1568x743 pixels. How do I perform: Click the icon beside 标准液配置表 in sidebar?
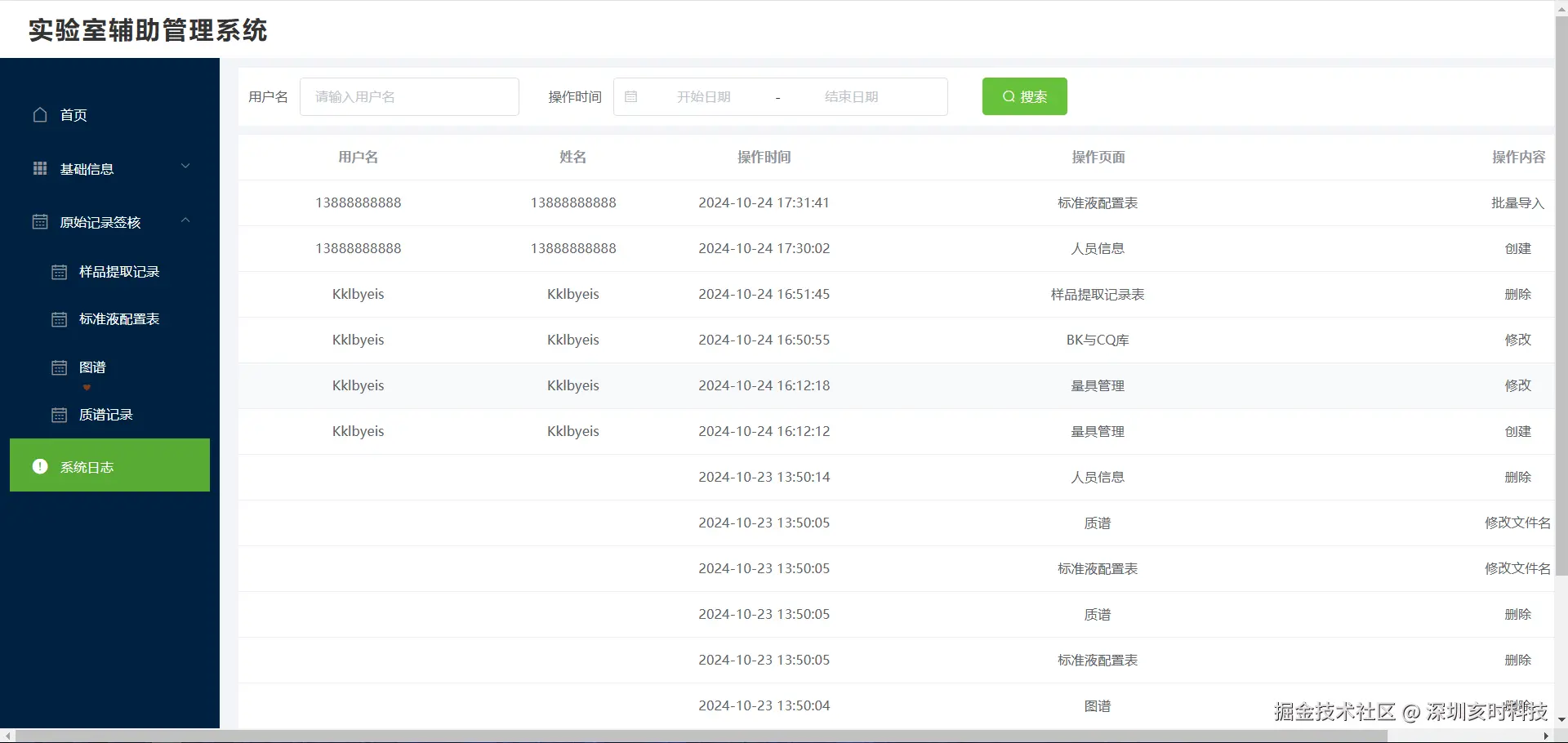(60, 319)
